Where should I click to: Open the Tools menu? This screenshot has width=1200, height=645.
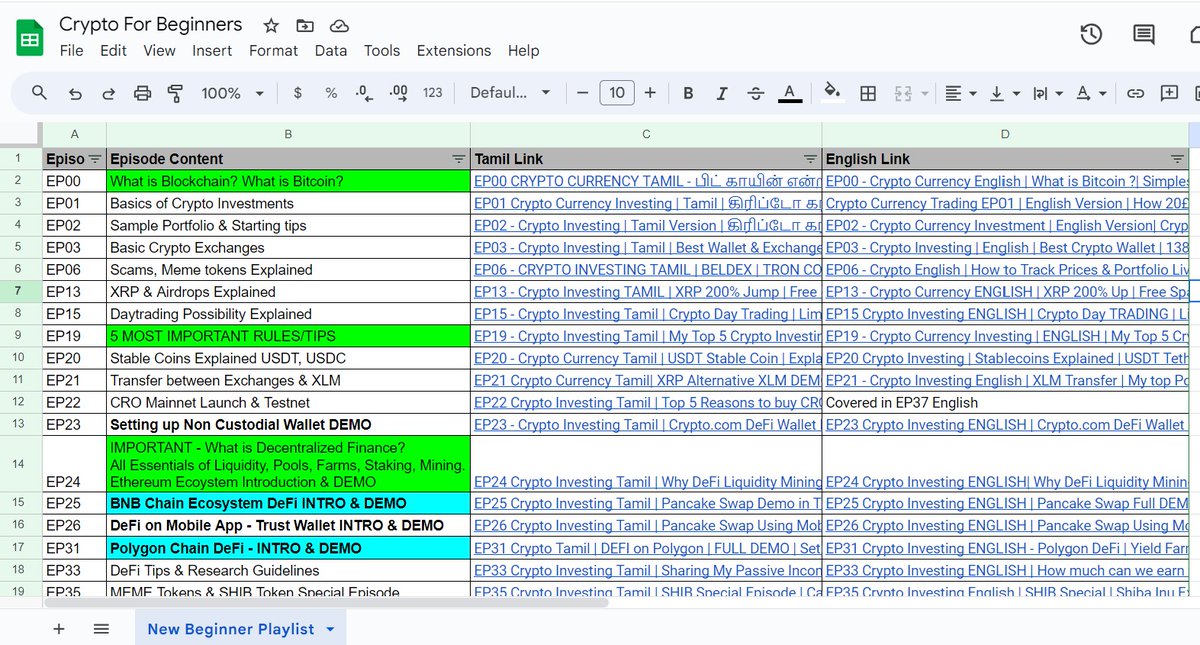tap(382, 51)
